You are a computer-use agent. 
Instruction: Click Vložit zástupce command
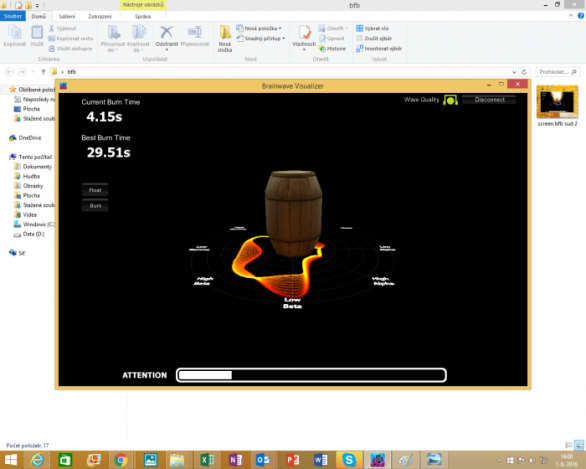70,48
